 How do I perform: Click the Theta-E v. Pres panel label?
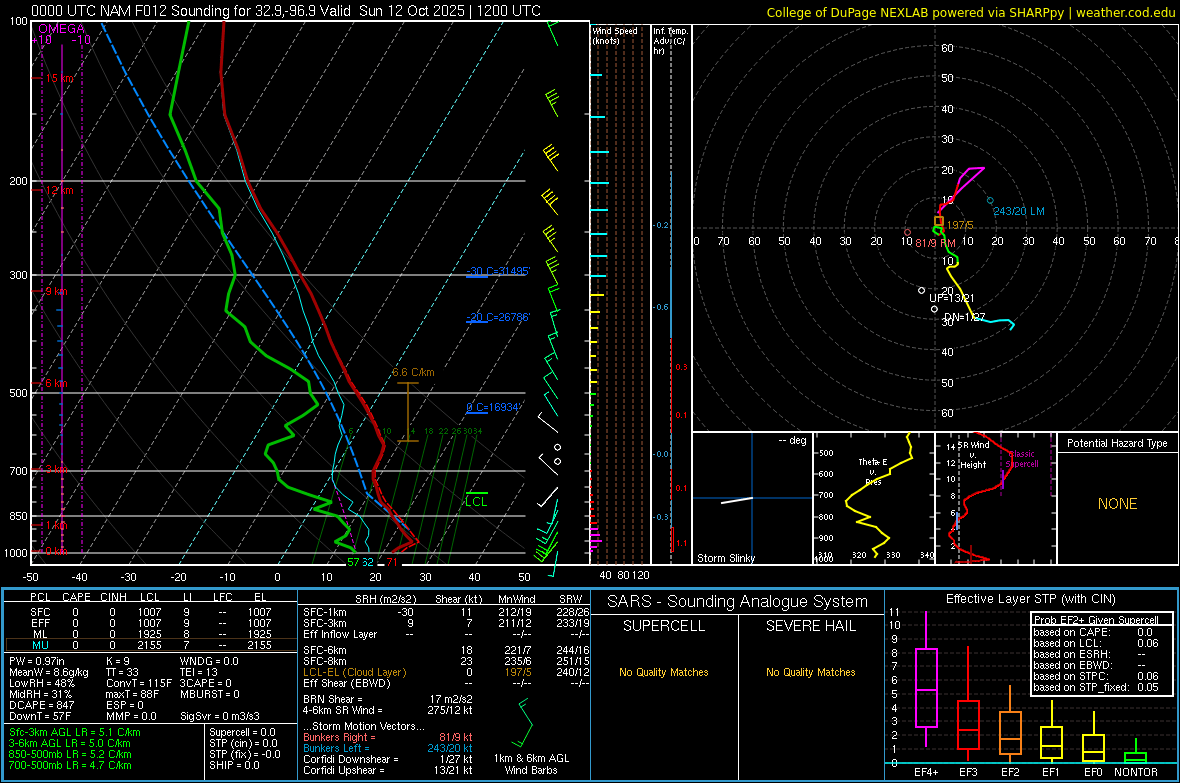pos(873,471)
